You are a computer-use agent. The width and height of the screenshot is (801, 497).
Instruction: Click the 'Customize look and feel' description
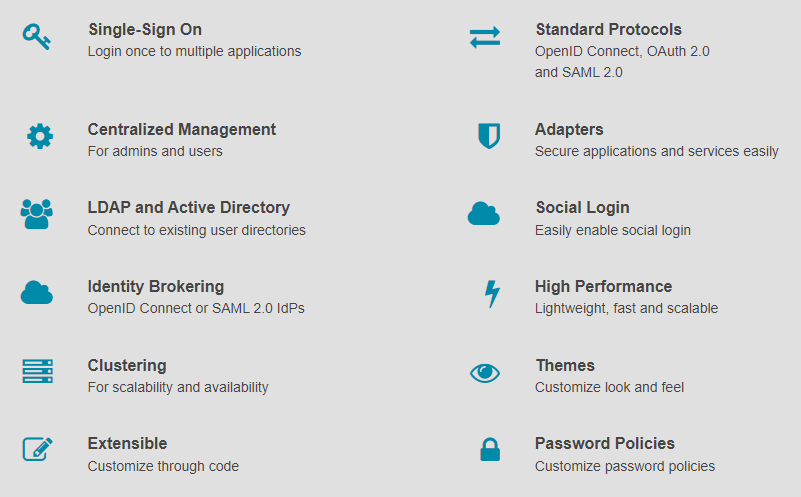click(x=609, y=387)
